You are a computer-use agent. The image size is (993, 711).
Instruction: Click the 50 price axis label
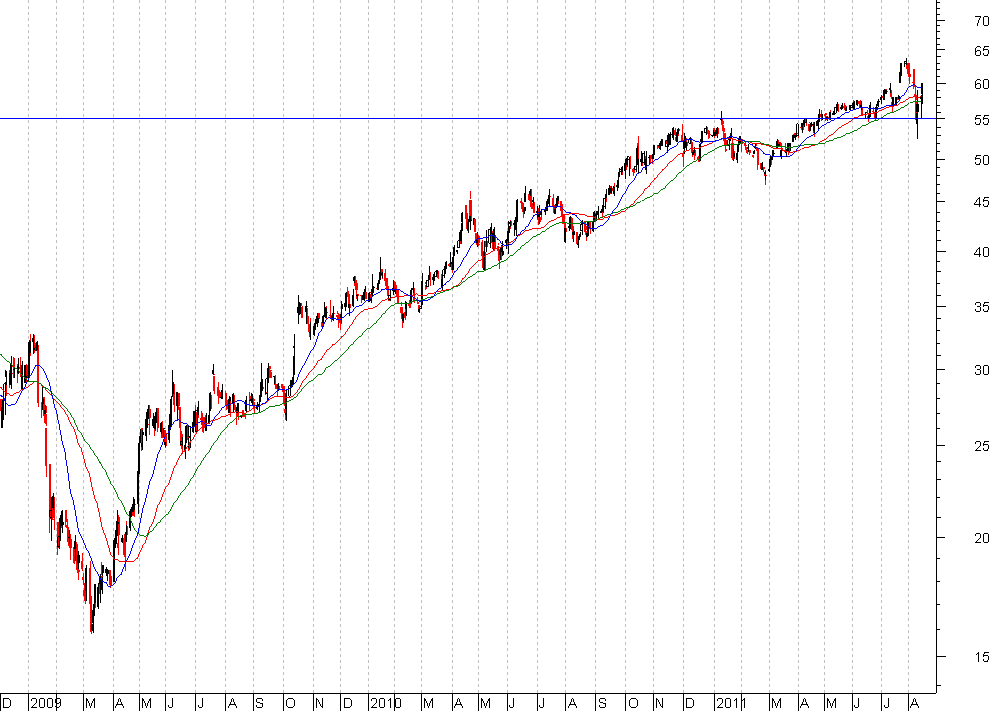[981, 161]
